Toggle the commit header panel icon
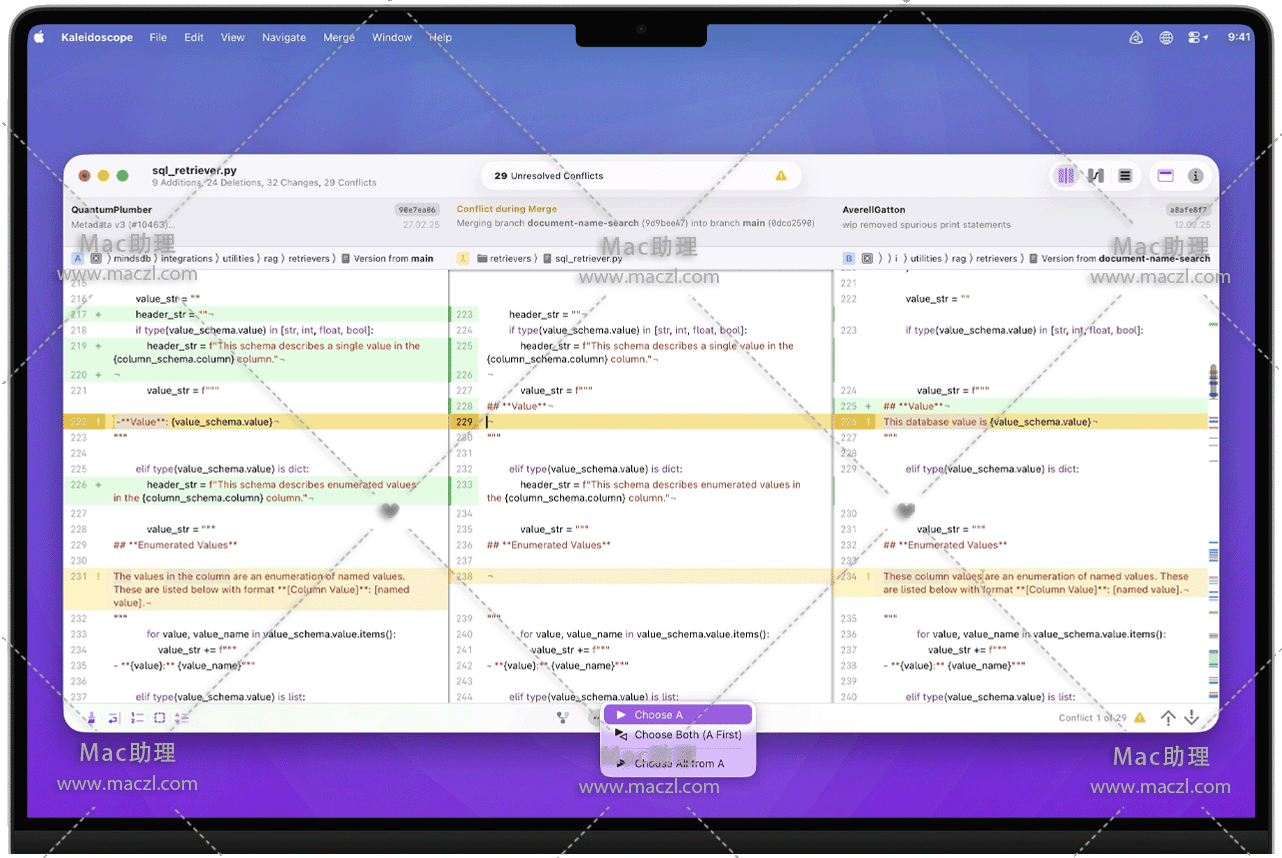 (x=1165, y=176)
